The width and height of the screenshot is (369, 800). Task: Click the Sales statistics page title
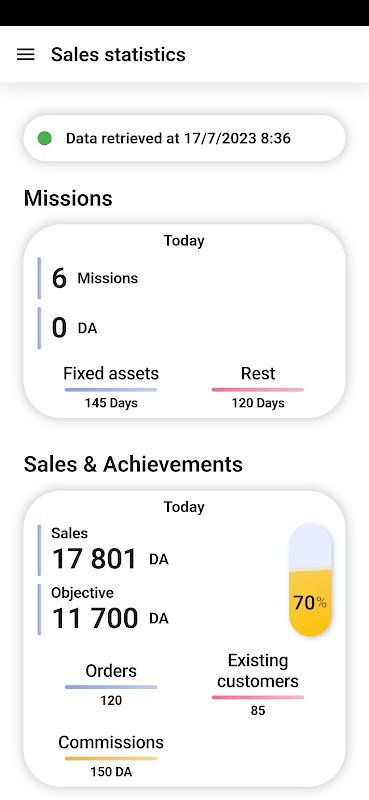118,54
